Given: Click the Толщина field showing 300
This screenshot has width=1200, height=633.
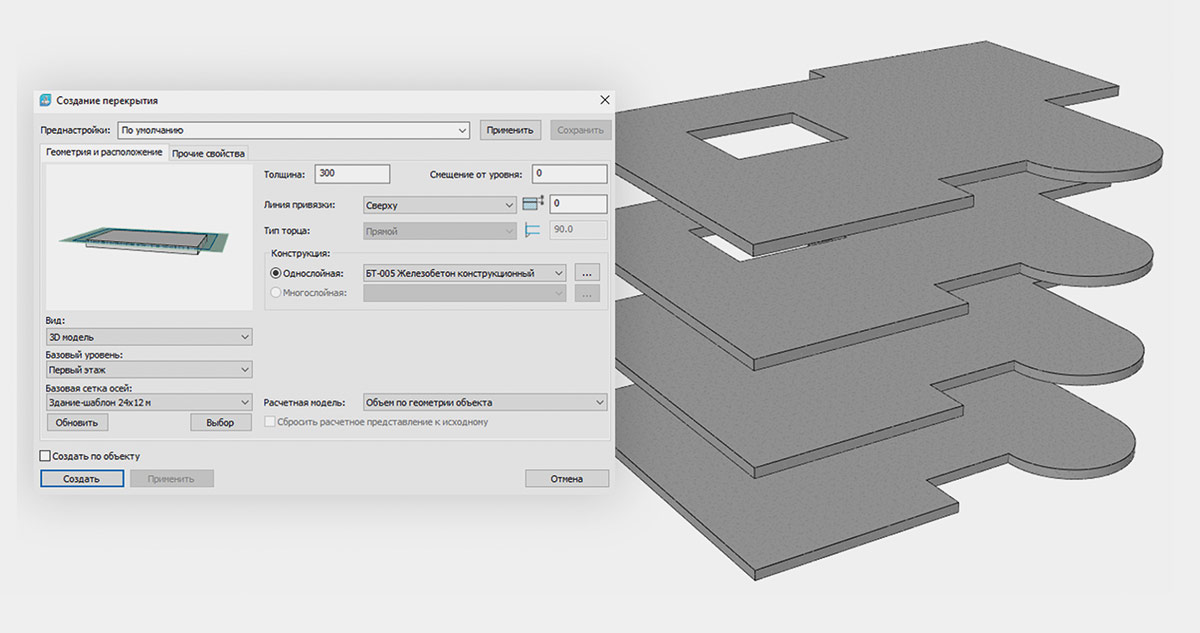Looking at the screenshot, I should tap(351, 174).
